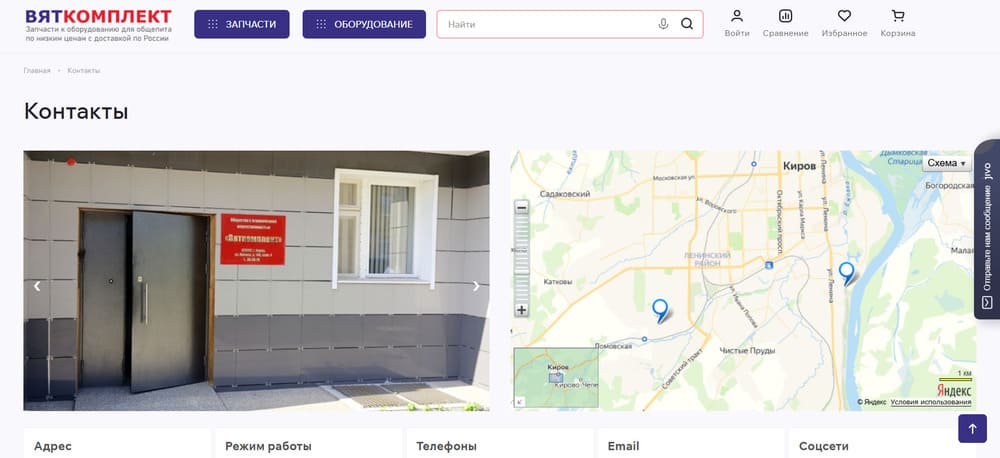Open the ОБОРУДОВАНИЕ catalog menu
The height and width of the screenshot is (458, 1000).
coord(364,24)
